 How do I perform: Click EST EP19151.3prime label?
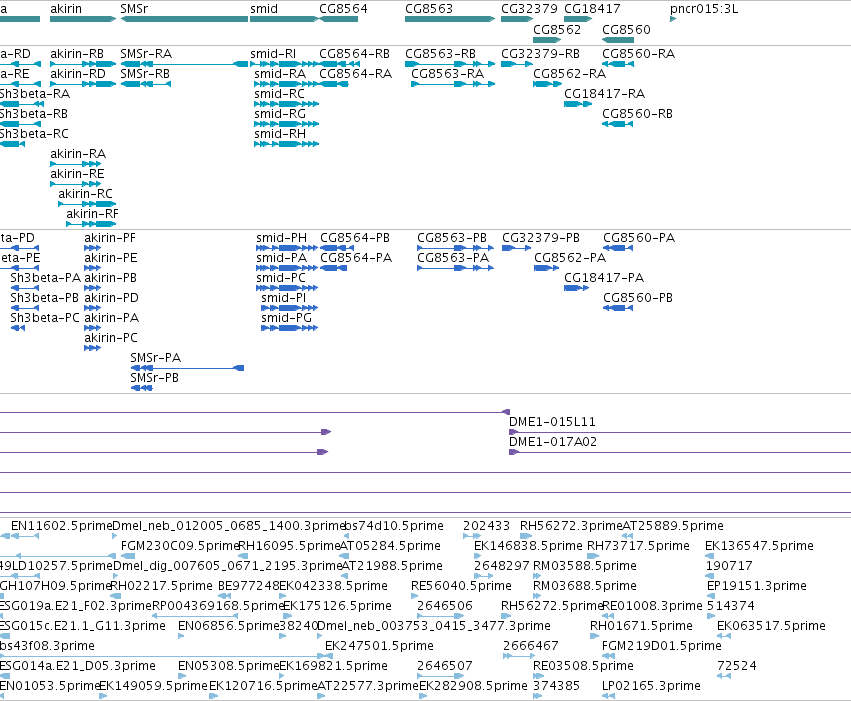coord(756,586)
